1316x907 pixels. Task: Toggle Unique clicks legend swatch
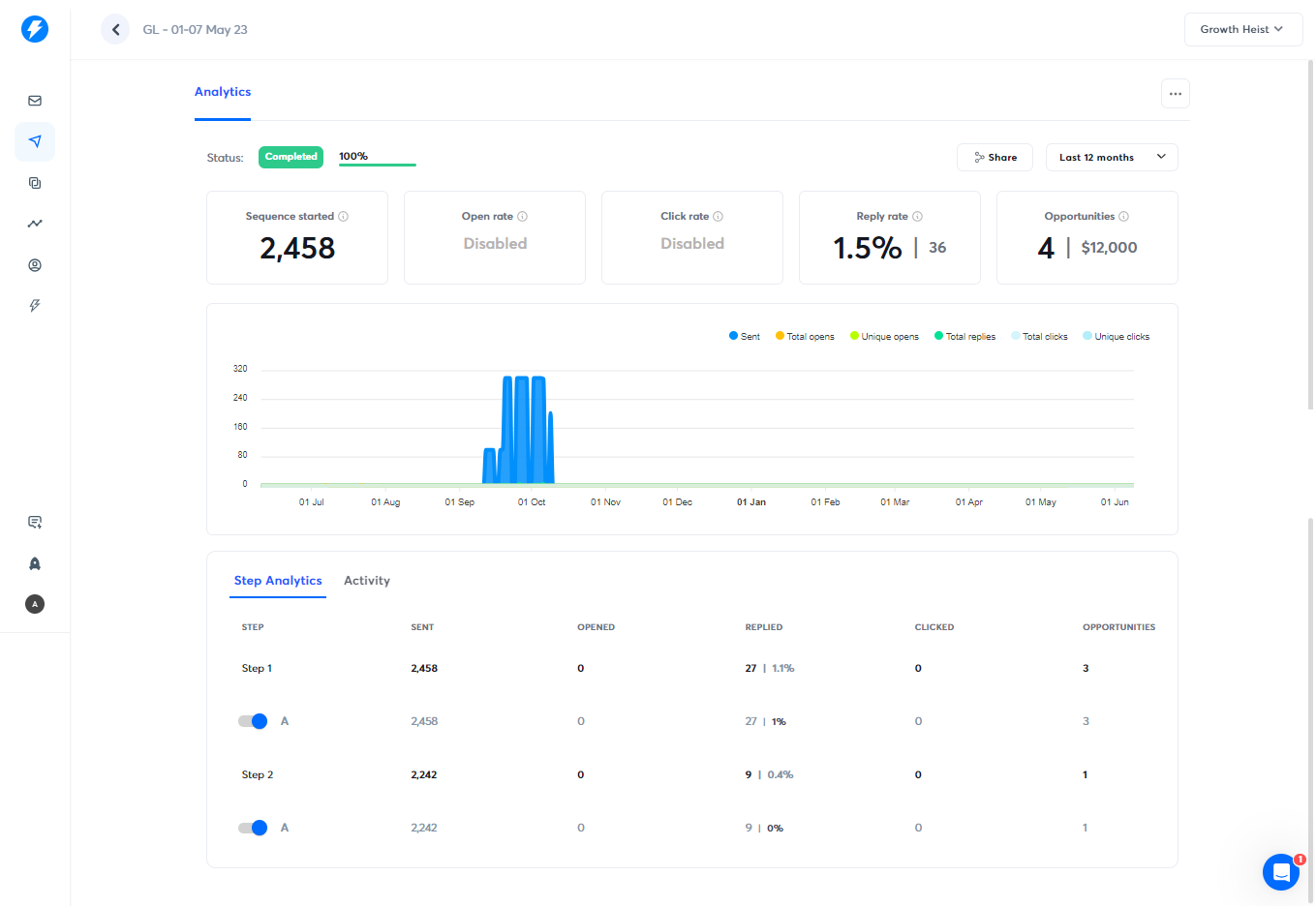pyautogui.click(x=1087, y=337)
